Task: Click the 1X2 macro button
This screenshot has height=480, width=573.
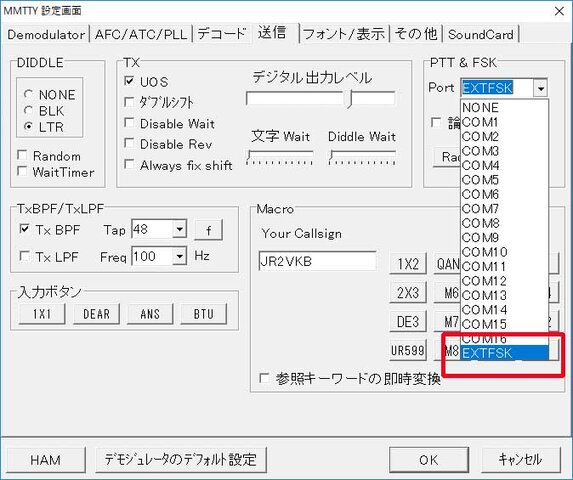Action: 408,263
